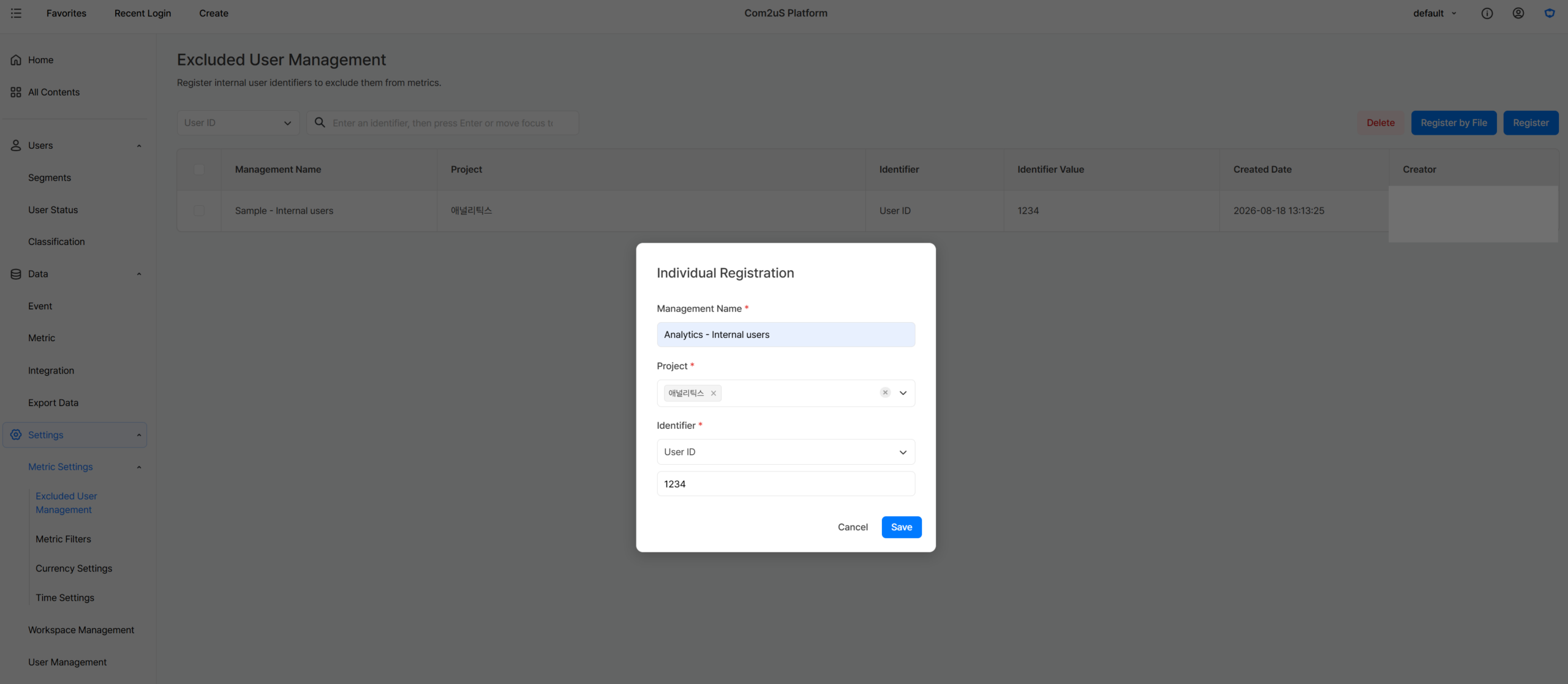Click the Users person icon

pos(16,145)
